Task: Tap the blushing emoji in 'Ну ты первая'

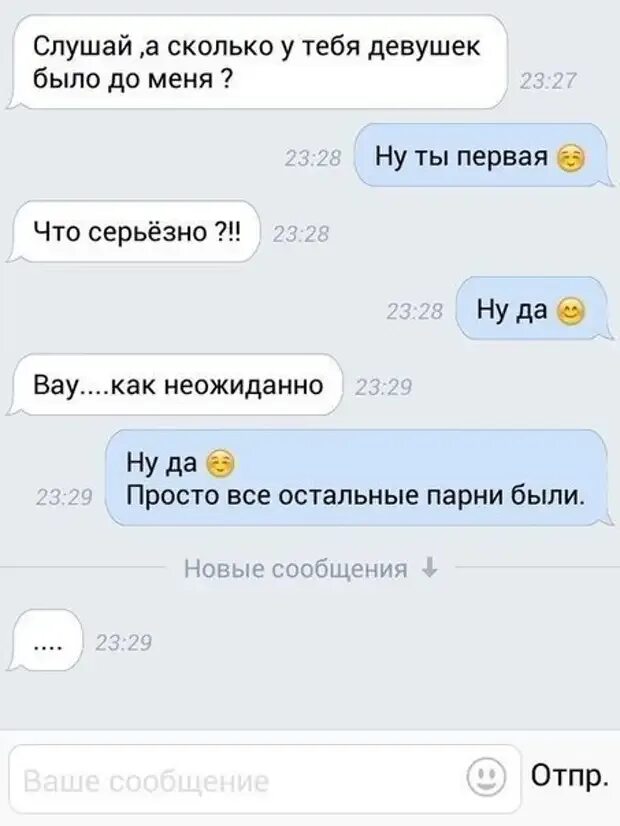Action: 571,158
